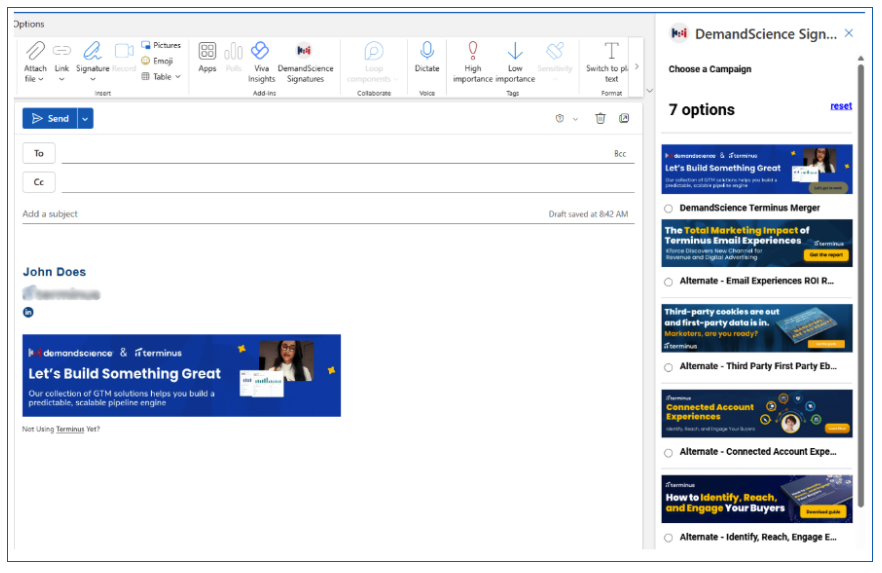Open the Attach file option

click(x=35, y=62)
